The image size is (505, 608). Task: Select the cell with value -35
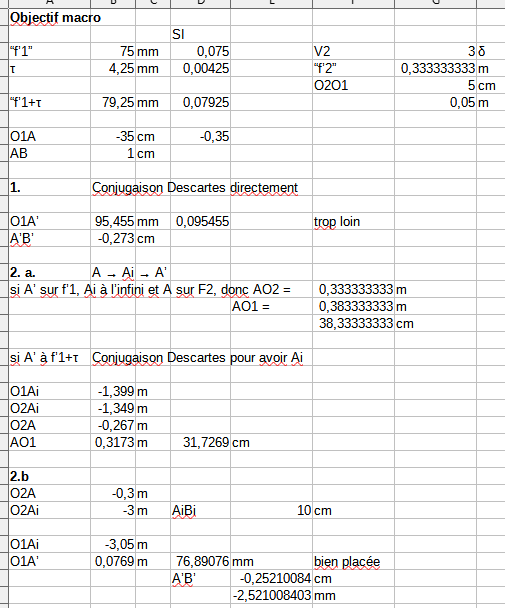(113, 136)
